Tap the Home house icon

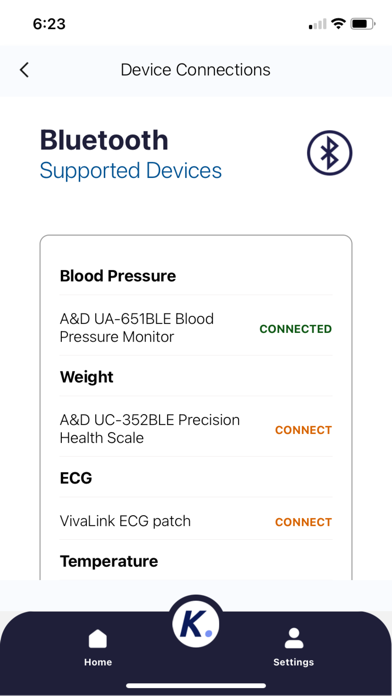pos(98,639)
